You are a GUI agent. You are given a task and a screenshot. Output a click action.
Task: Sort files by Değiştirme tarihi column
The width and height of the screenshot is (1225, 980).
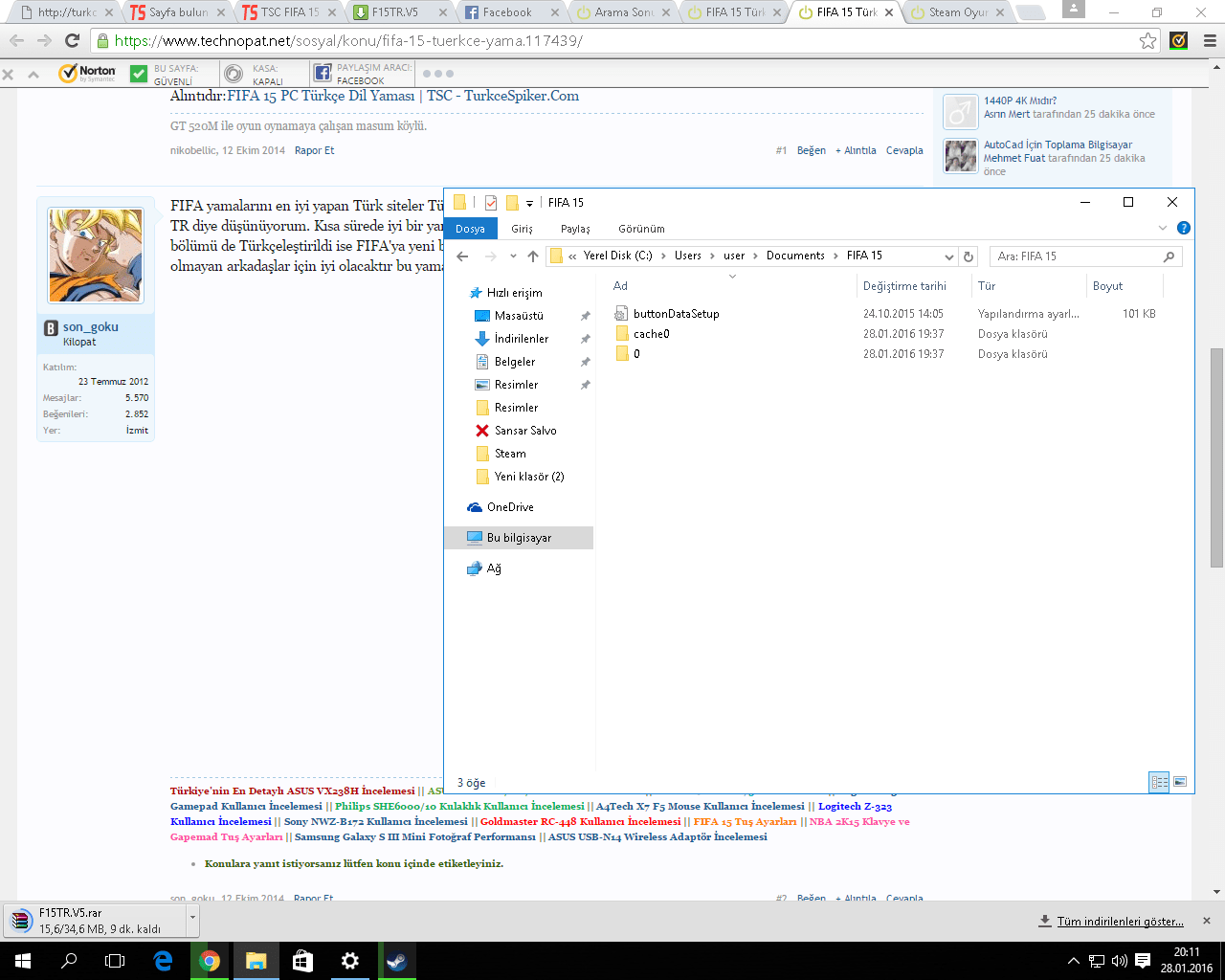[x=904, y=286]
